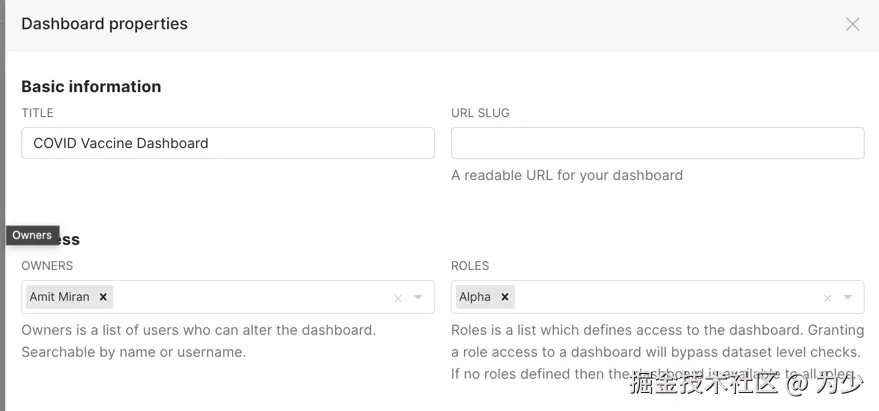Click the TITLE field label
The height and width of the screenshot is (411, 879).
click(x=37, y=113)
